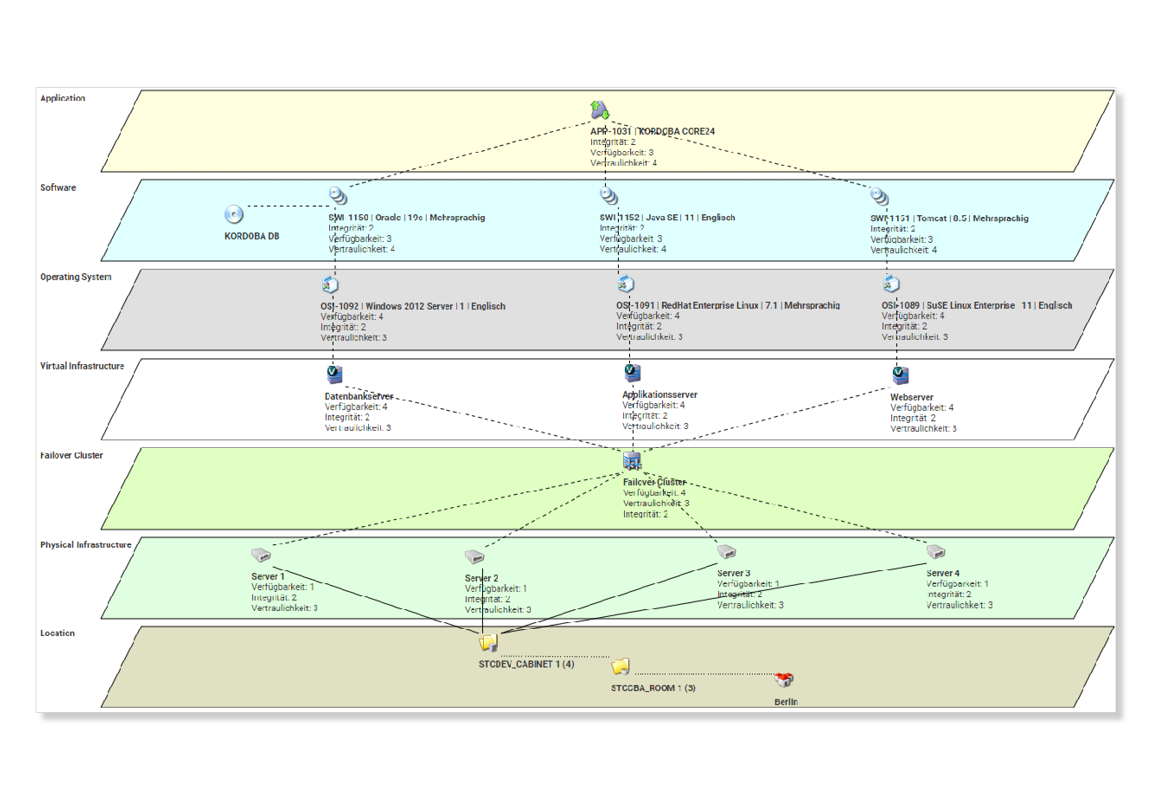Click the Virtual Infrastructure layer label
Image resolution: width=1152 pixels, height=800 pixels.
(x=82, y=366)
